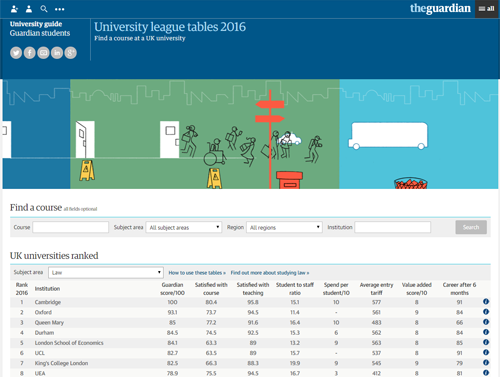Show info icon for Cambridge row
This screenshot has height=377, width=500.
coord(486,302)
